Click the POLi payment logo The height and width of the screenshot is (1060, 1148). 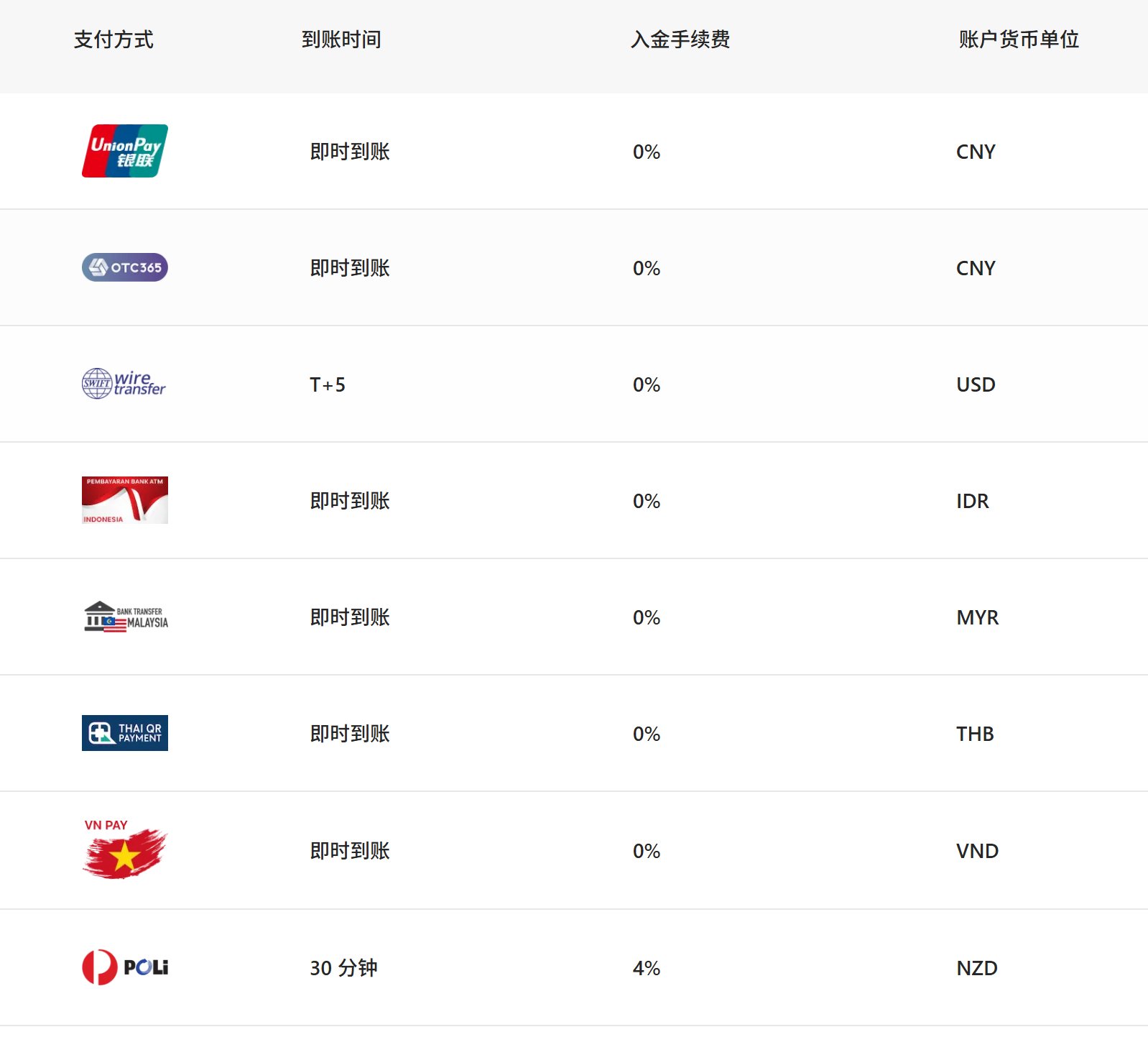[125, 967]
